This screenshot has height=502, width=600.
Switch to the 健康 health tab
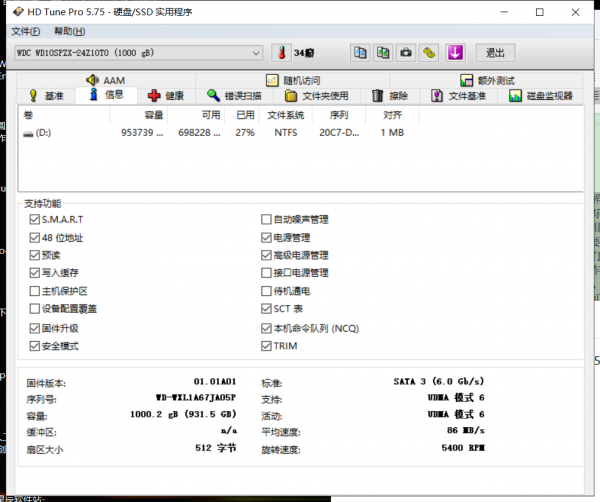[166, 96]
